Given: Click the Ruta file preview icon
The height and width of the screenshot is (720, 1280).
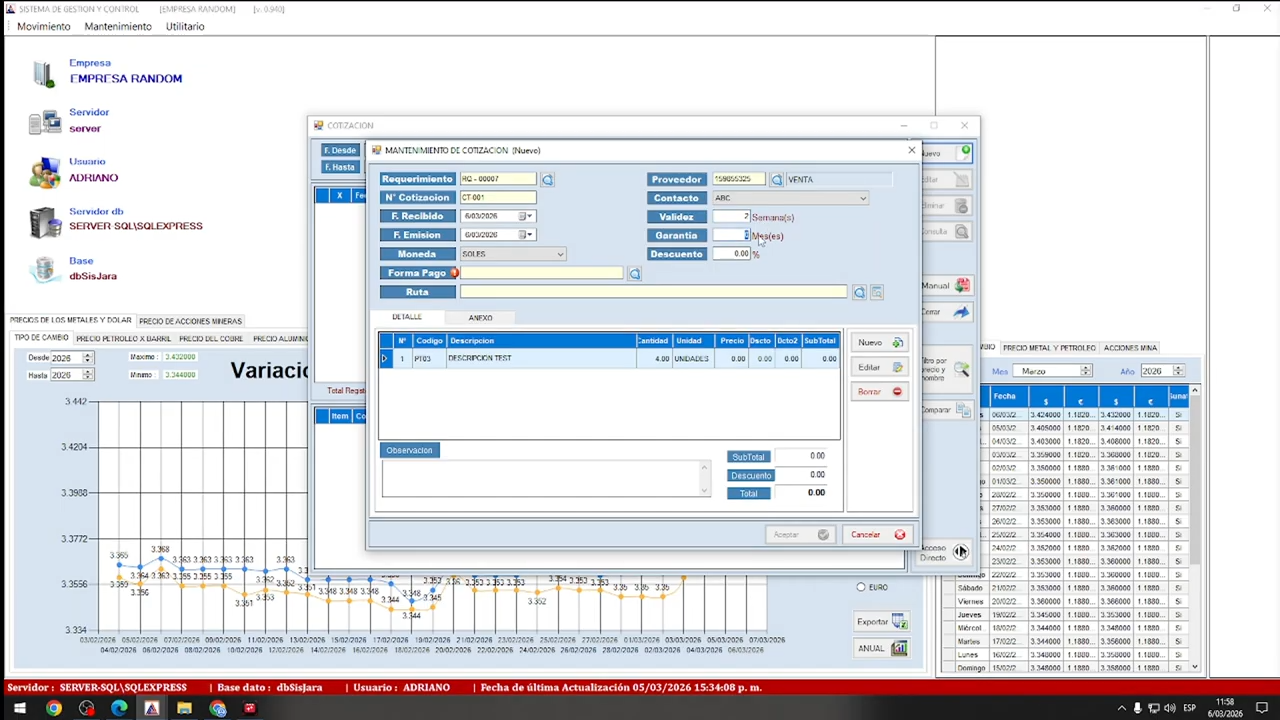Looking at the screenshot, I should pos(877,292).
